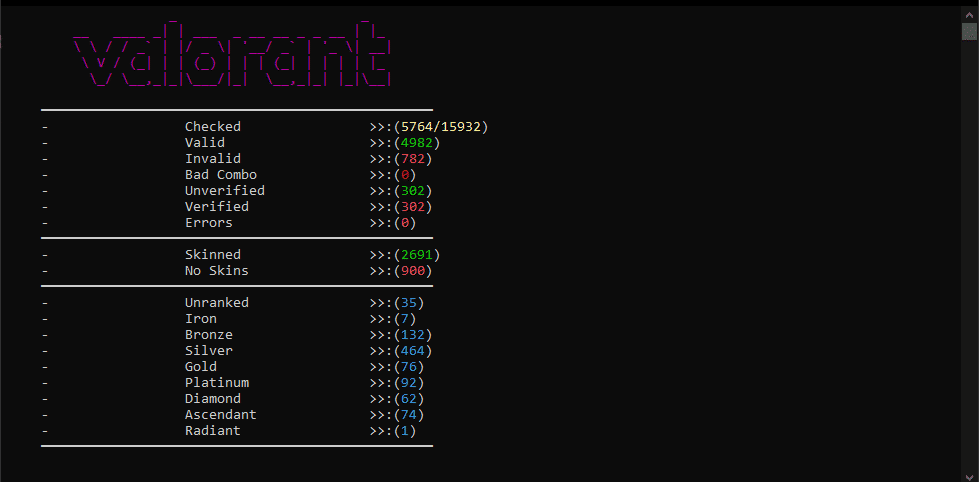Click the Invalid count 782
Image resolution: width=979 pixels, height=482 pixels.
pyautogui.click(x=413, y=159)
